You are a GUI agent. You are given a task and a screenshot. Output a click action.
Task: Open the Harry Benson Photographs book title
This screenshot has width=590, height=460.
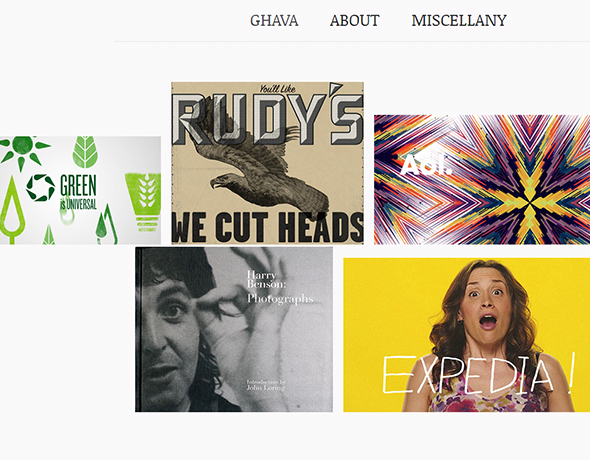tap(279, 287)
